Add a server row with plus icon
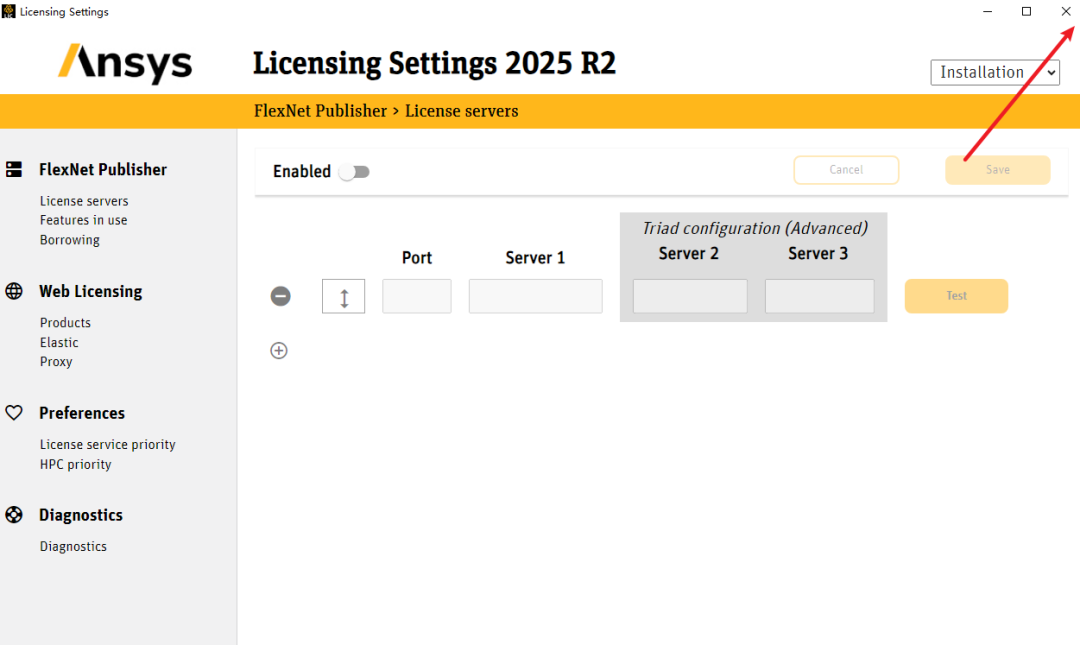The width and height of the screenshot is (1080, 645). pyautogui.click(x=279, y=351)
